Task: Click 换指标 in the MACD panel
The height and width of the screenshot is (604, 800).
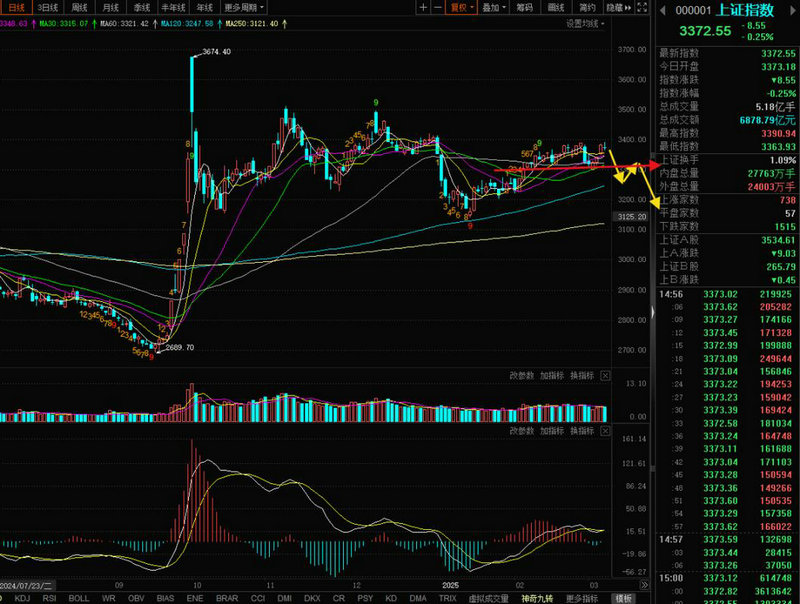Action: click(x=582, y=431)
